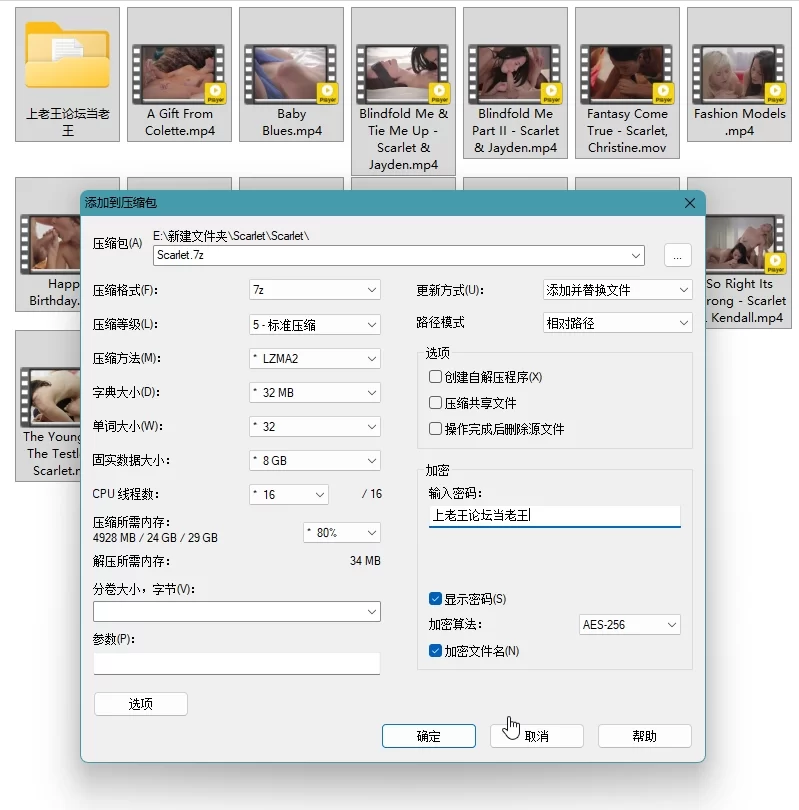Click into the 参数 input field
The width and height of the screenshot is (799, 810).
tap(236, 664)
